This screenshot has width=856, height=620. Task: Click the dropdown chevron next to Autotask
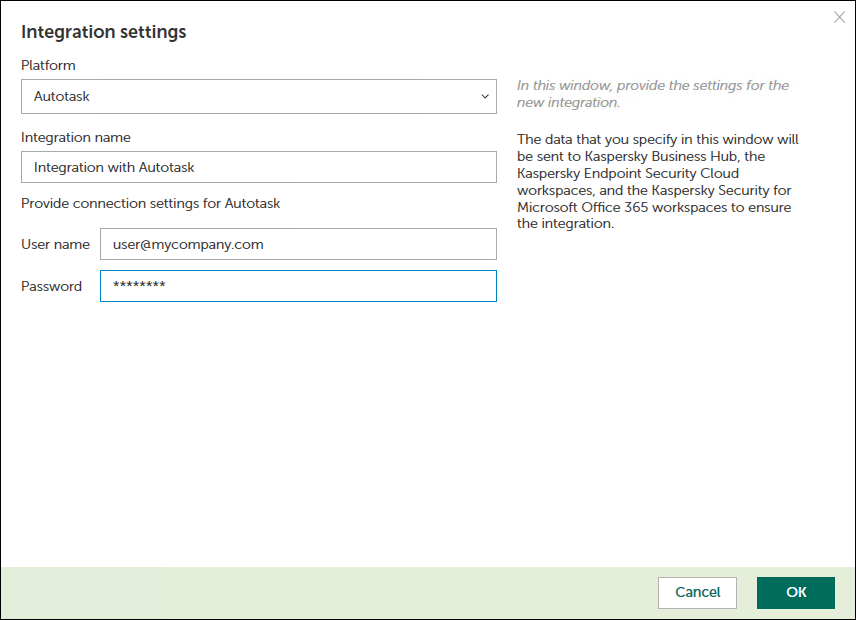coord(484,96)
